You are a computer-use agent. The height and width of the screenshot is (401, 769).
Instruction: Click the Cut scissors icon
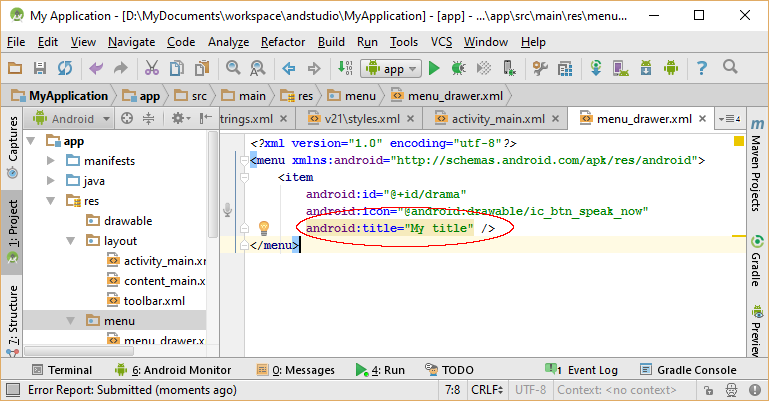pos(152,68)
